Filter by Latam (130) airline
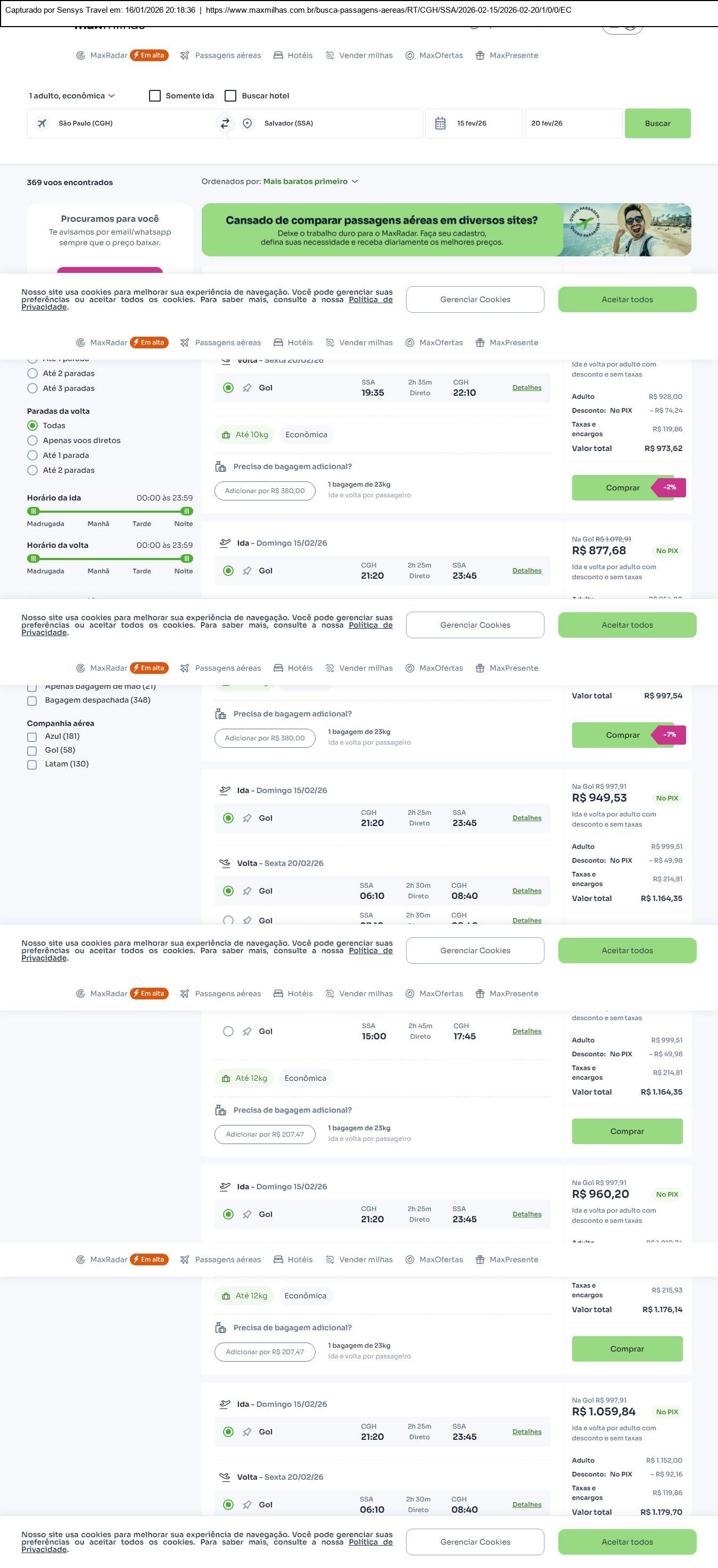Image resolution: width=718 pixels, height=1568 pixels. pyautogui.click(x=32, y=764)
